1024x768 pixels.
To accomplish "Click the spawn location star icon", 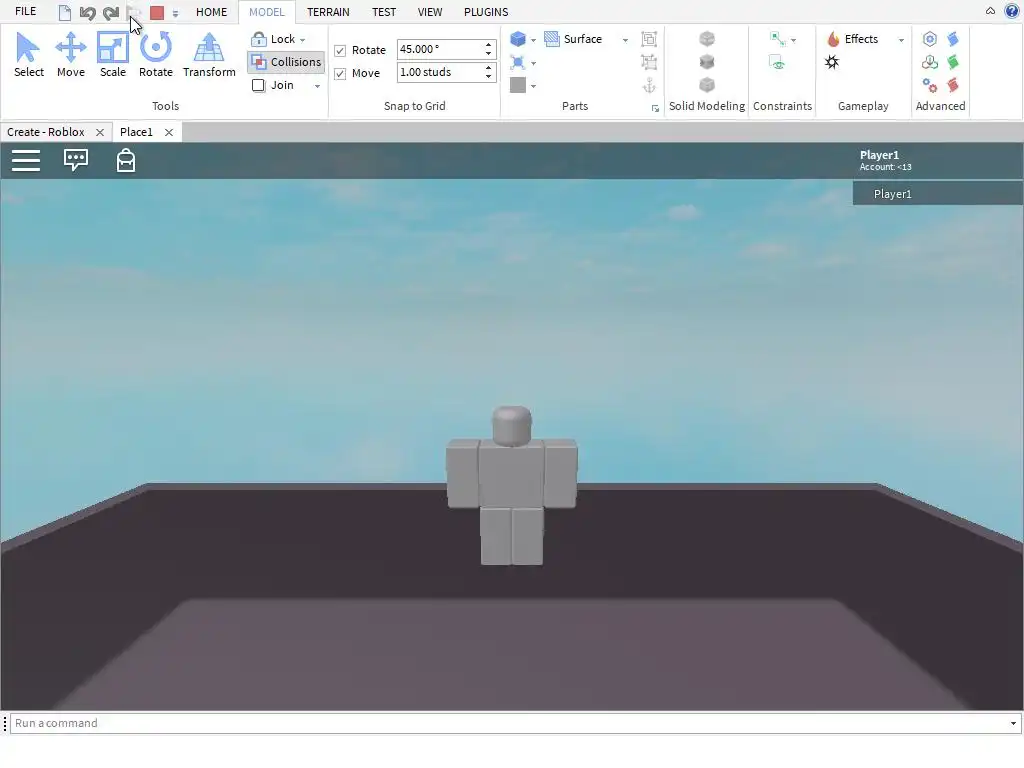I will point(832,62).
